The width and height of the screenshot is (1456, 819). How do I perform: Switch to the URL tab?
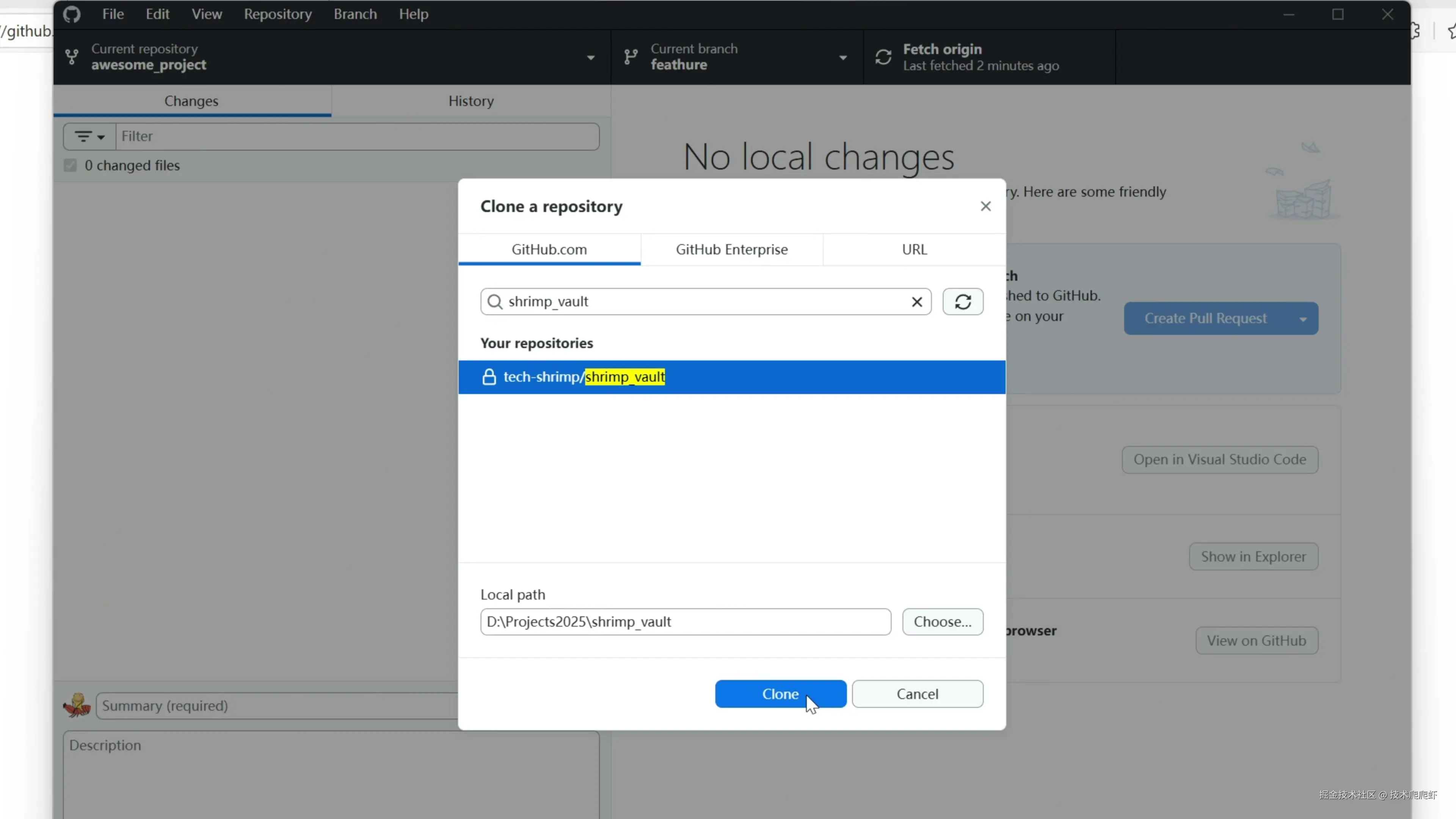tap(914, 249)
